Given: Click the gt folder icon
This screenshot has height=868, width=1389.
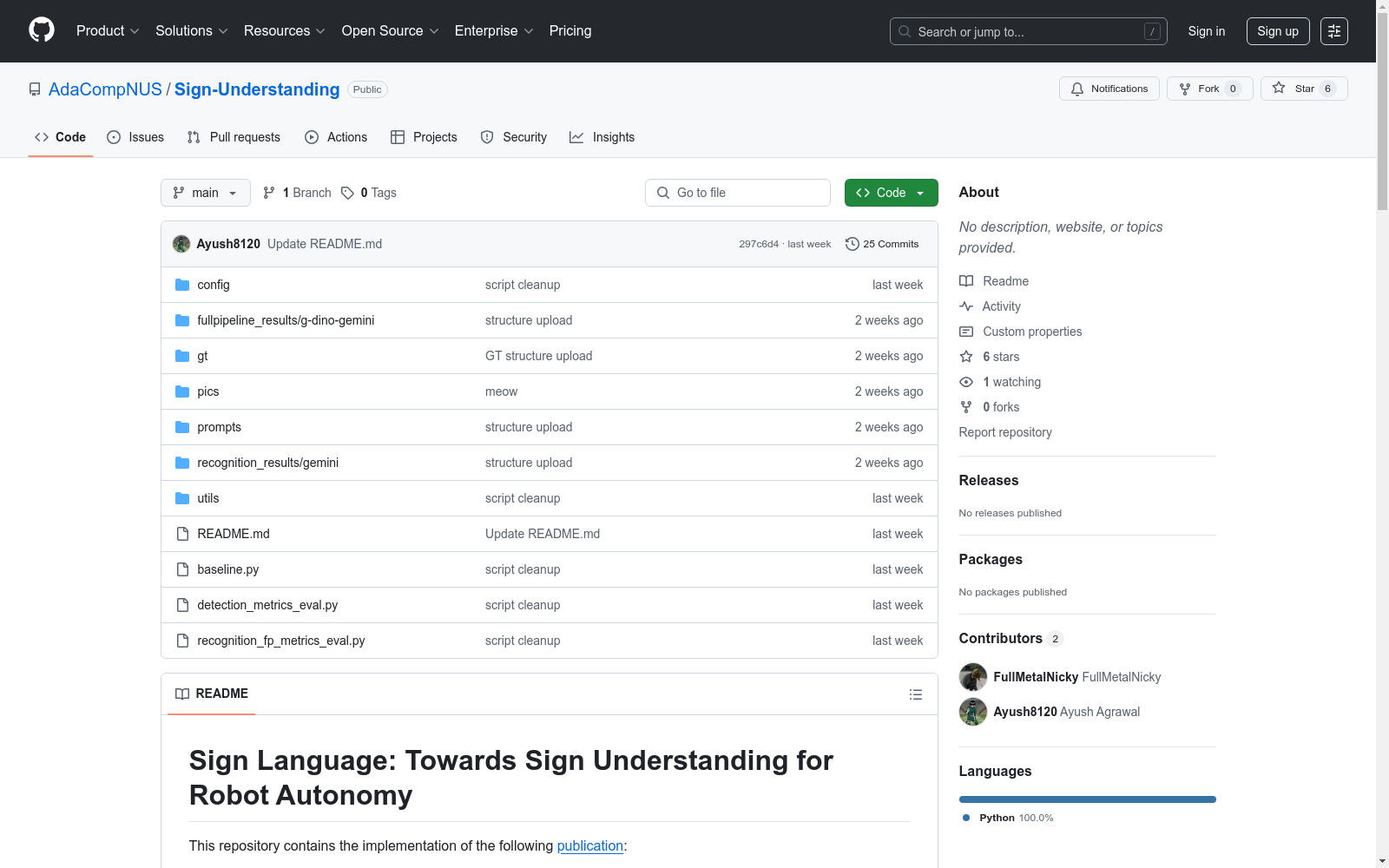Looking at the screenshot, I should (x=182, y=356).
